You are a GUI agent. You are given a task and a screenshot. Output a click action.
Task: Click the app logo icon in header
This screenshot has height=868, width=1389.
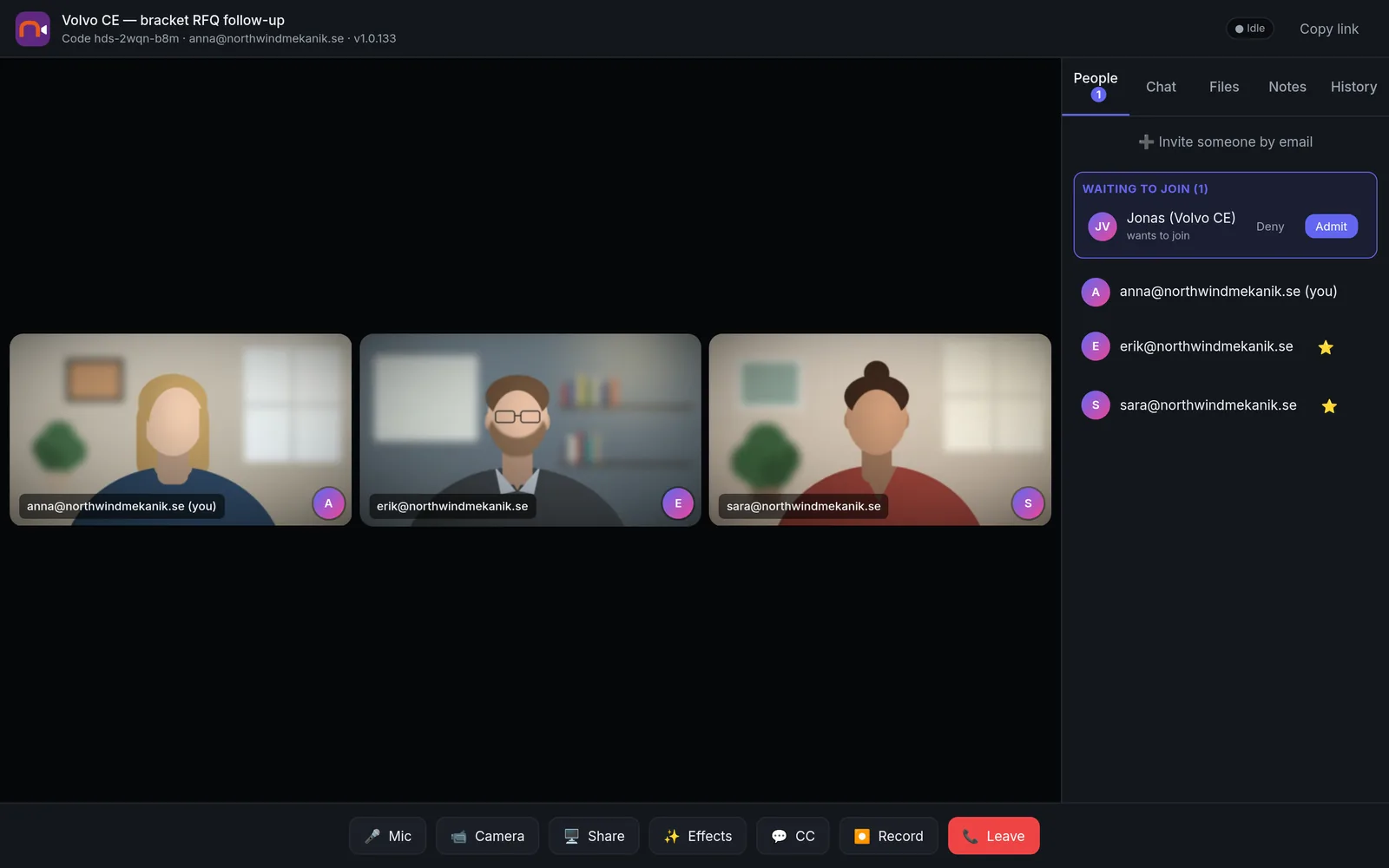[x=33, y=29]
